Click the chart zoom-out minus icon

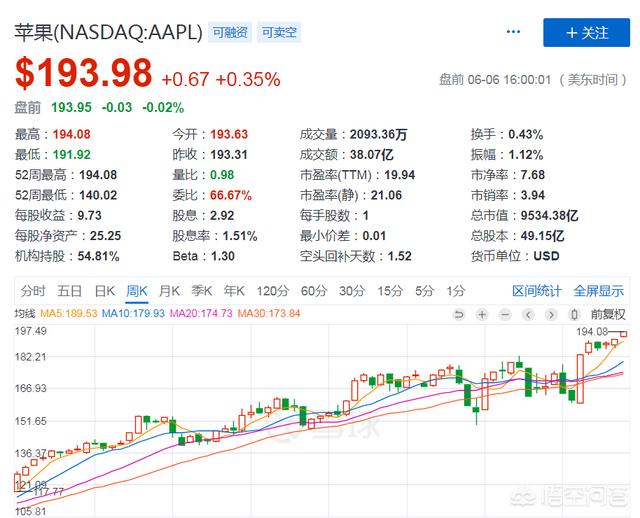coord(505,315)
